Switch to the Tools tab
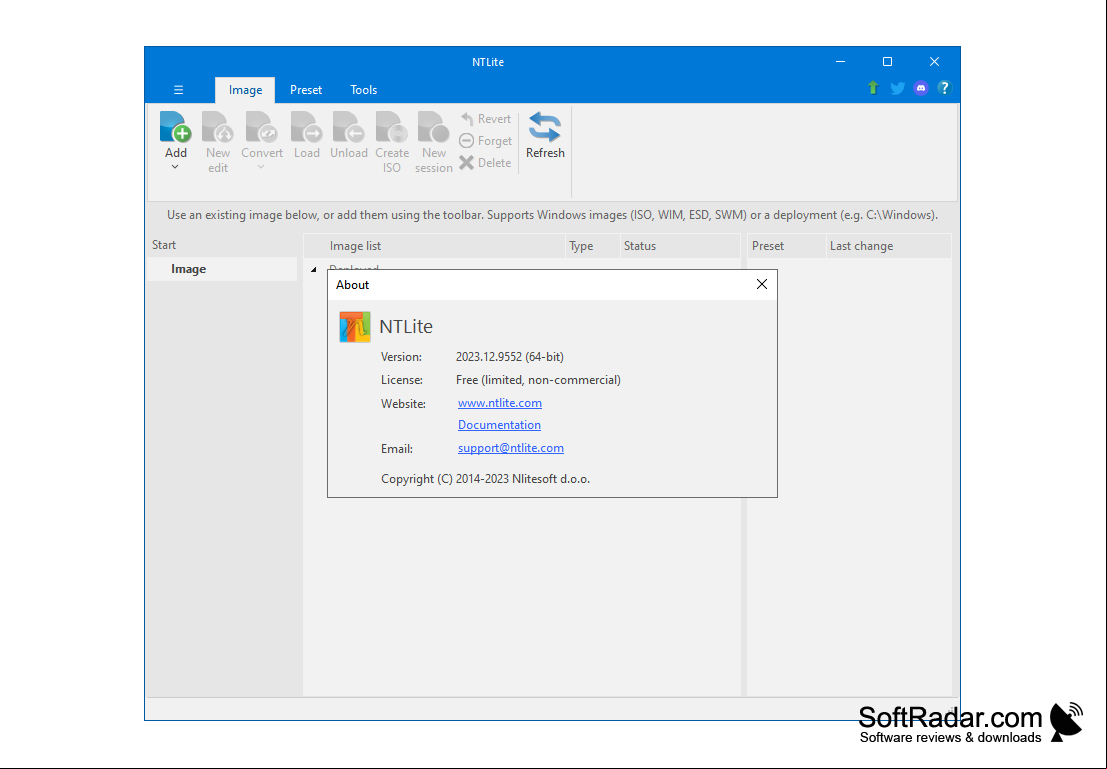This screenshot has width=1107, height=769. click(x=364, y=90)
